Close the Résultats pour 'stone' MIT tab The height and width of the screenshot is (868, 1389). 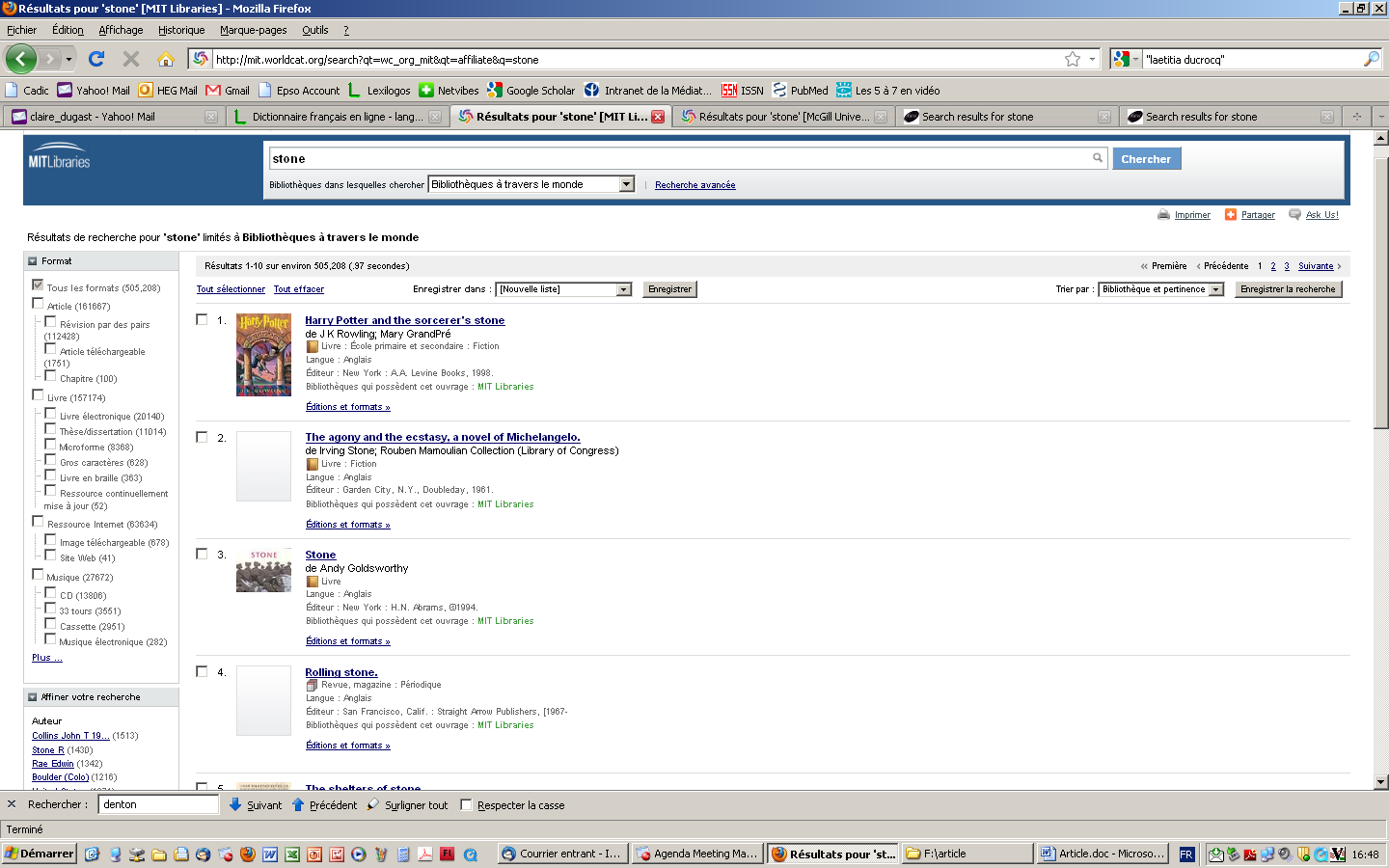(658, 117)
